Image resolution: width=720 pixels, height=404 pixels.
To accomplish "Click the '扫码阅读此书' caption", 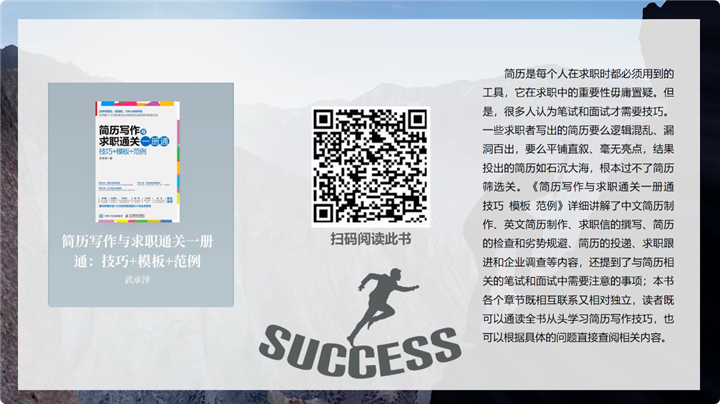I will pos(371,239).
